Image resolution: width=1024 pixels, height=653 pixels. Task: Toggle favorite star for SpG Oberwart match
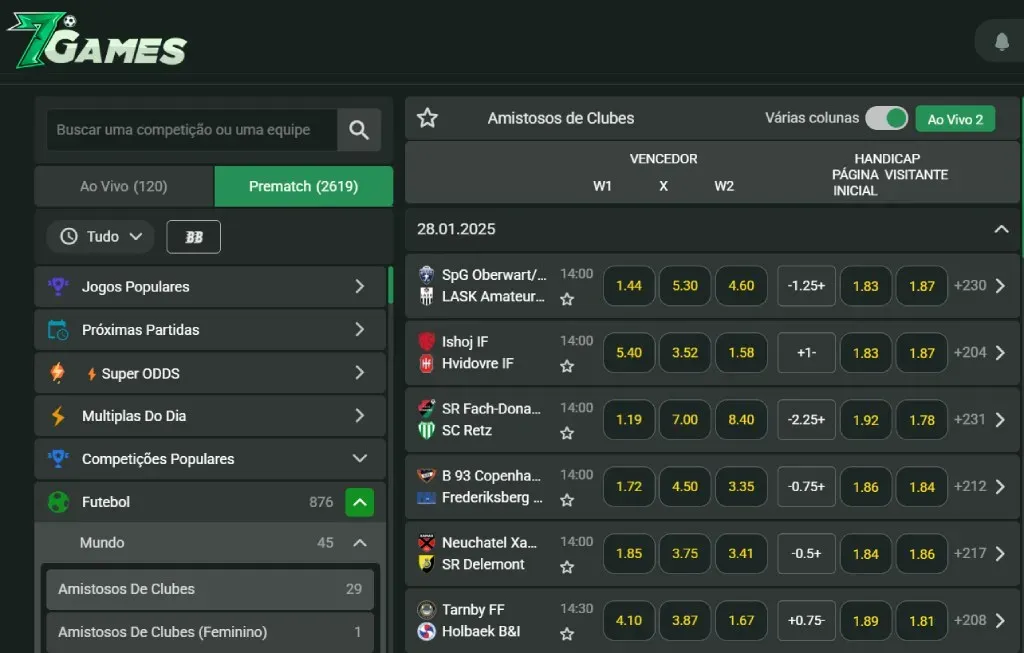click(567, 299)
